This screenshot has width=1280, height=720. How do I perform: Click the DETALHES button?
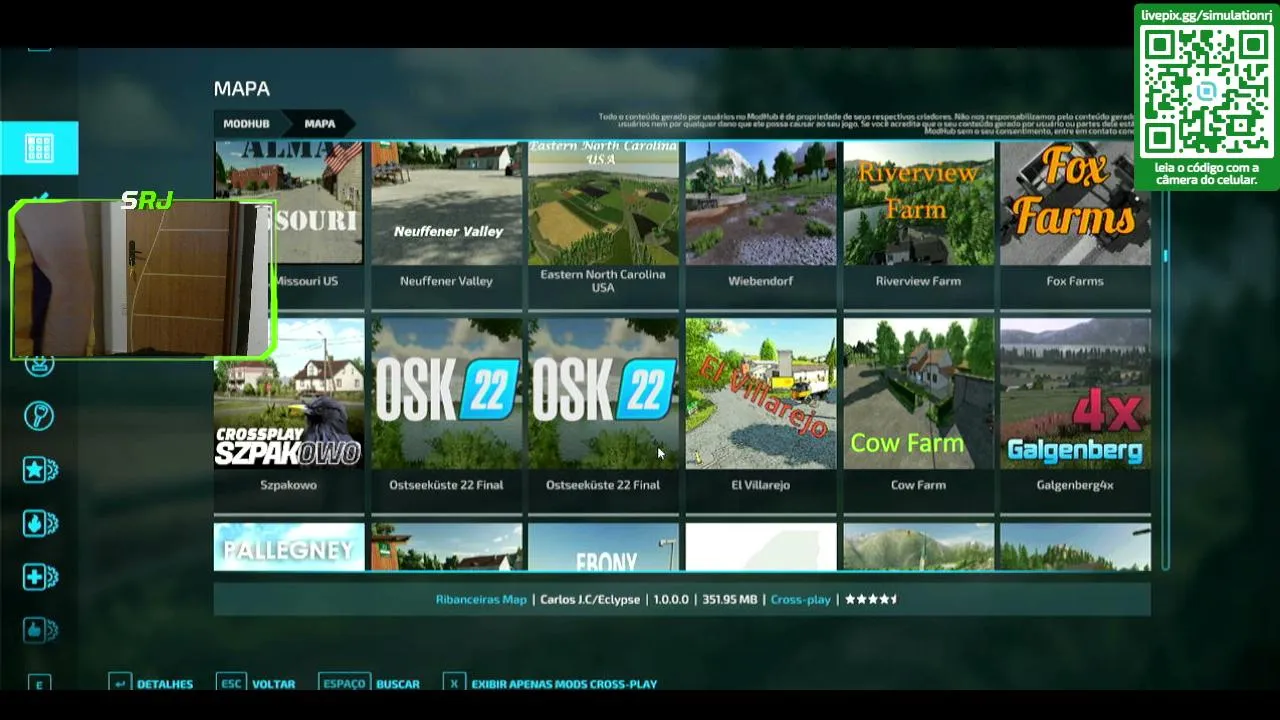(151, 684)
